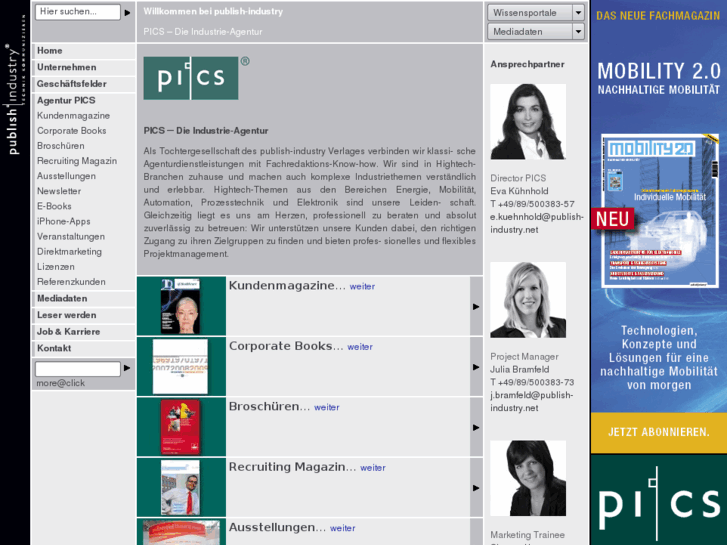727x545 pixels.
Task: Open the iPhone-Apps submenu link
Action: click(64, 222)
